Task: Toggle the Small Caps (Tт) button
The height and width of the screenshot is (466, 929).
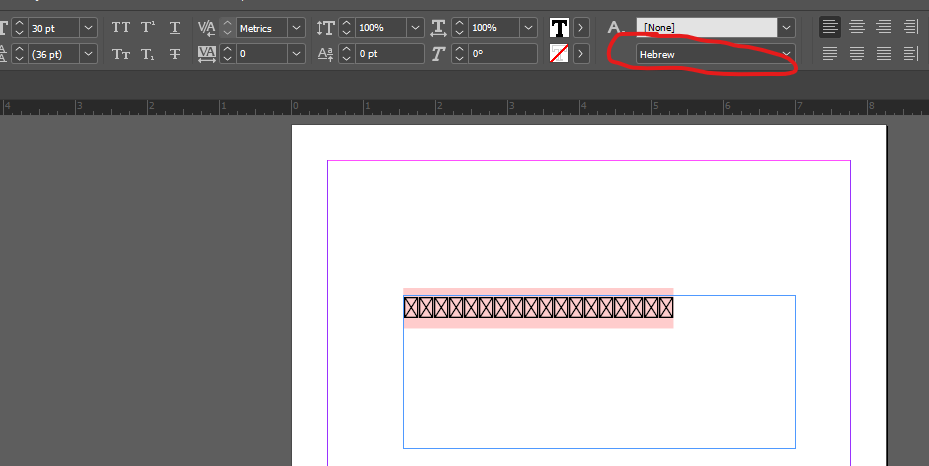Action: click(x=121, y=54)
